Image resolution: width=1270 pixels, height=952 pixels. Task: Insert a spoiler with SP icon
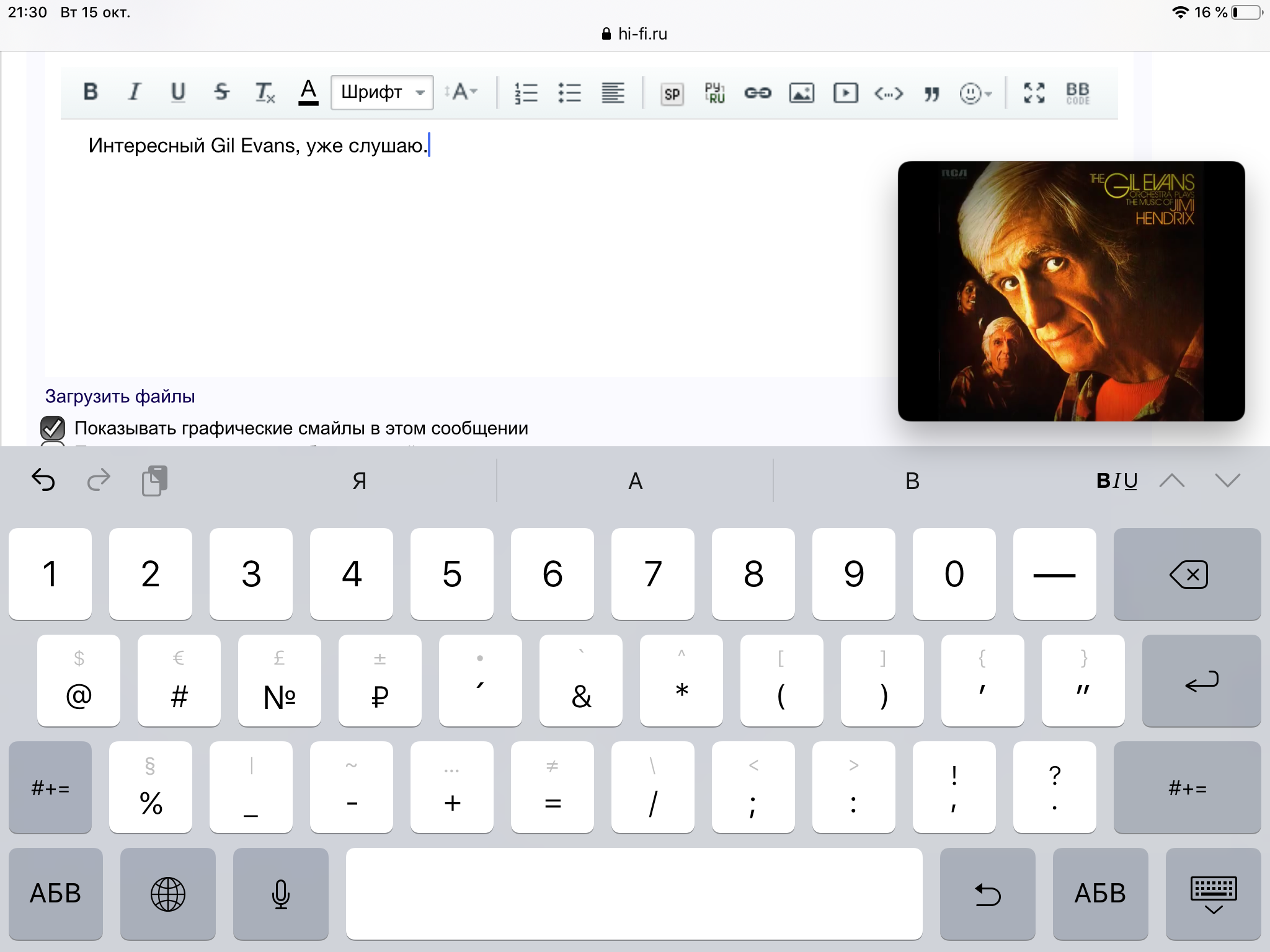tap(672, 94)
